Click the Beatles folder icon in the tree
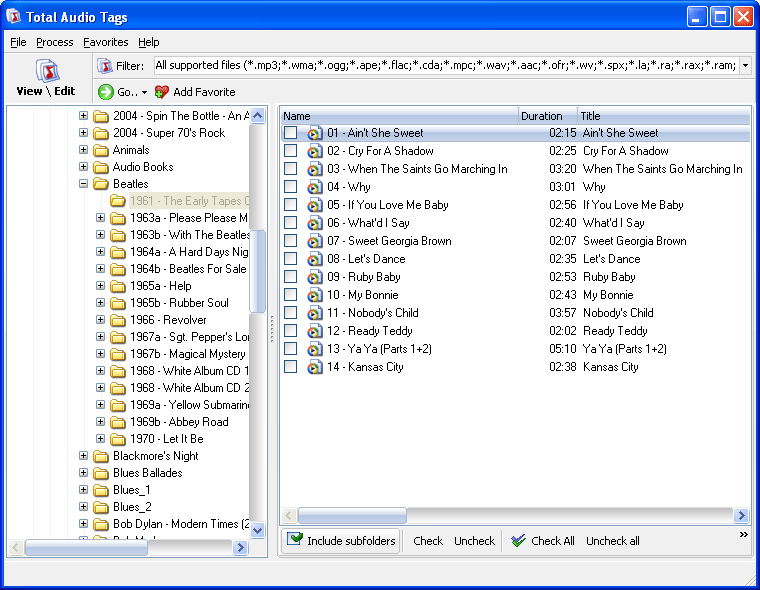 (101, 184)
